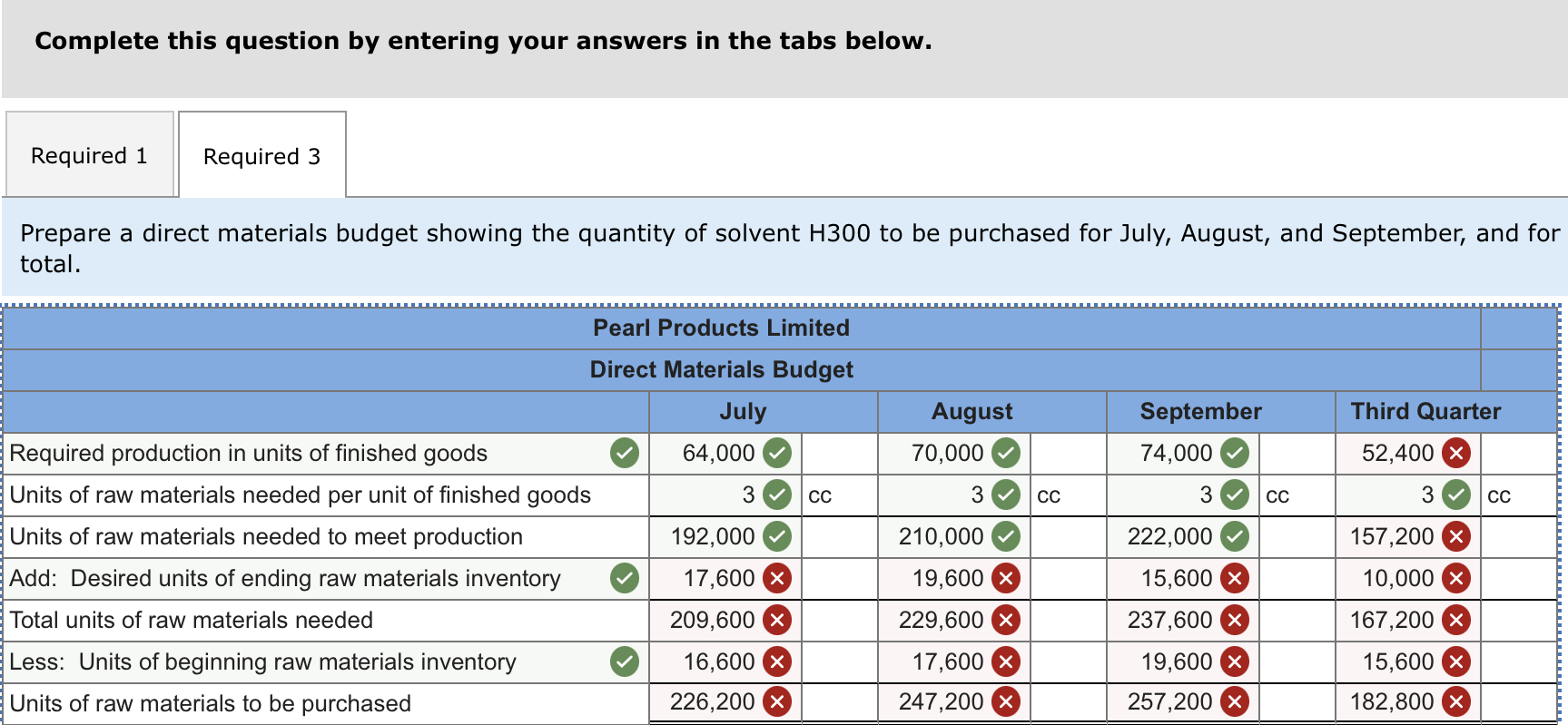Select the Required 3 tab
Screen dimensions: 1568x725
[x=261, y=156]
